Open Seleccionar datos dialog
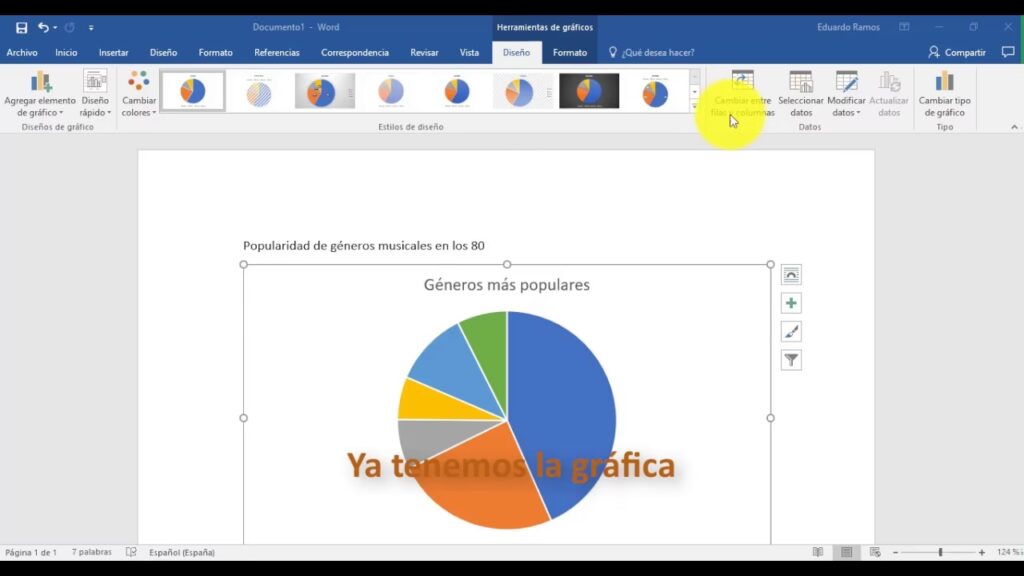The height and width of the screenshot is (576, 1024). click(x=801, y=94)
